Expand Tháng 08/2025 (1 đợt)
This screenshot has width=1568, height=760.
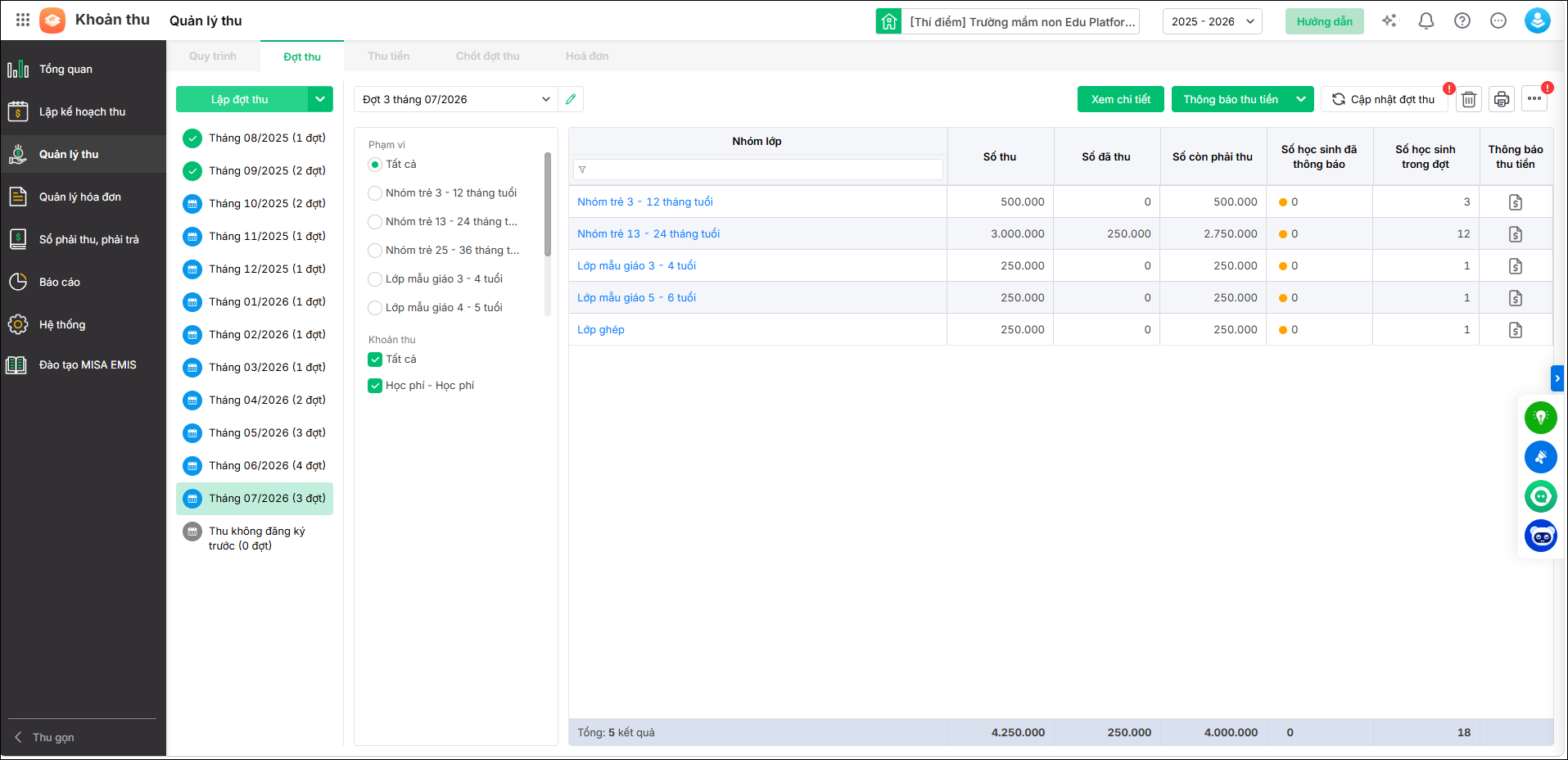click(x=255, y=138)
